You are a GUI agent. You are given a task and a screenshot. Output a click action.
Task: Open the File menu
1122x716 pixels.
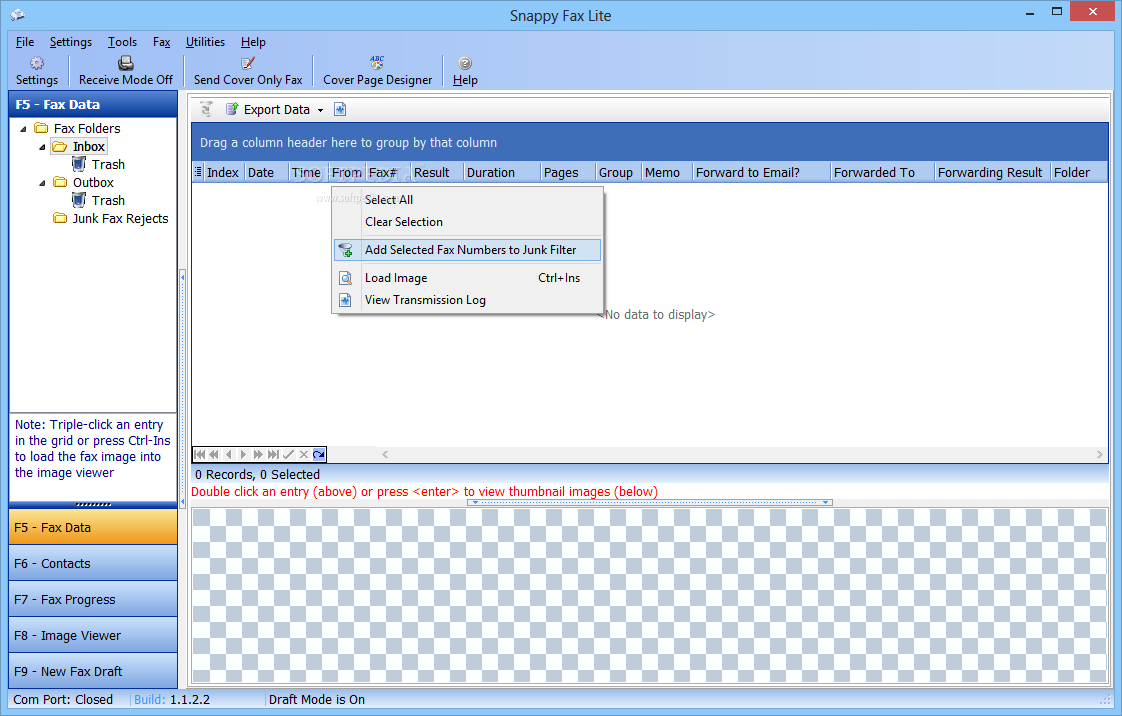pos(25,42)
